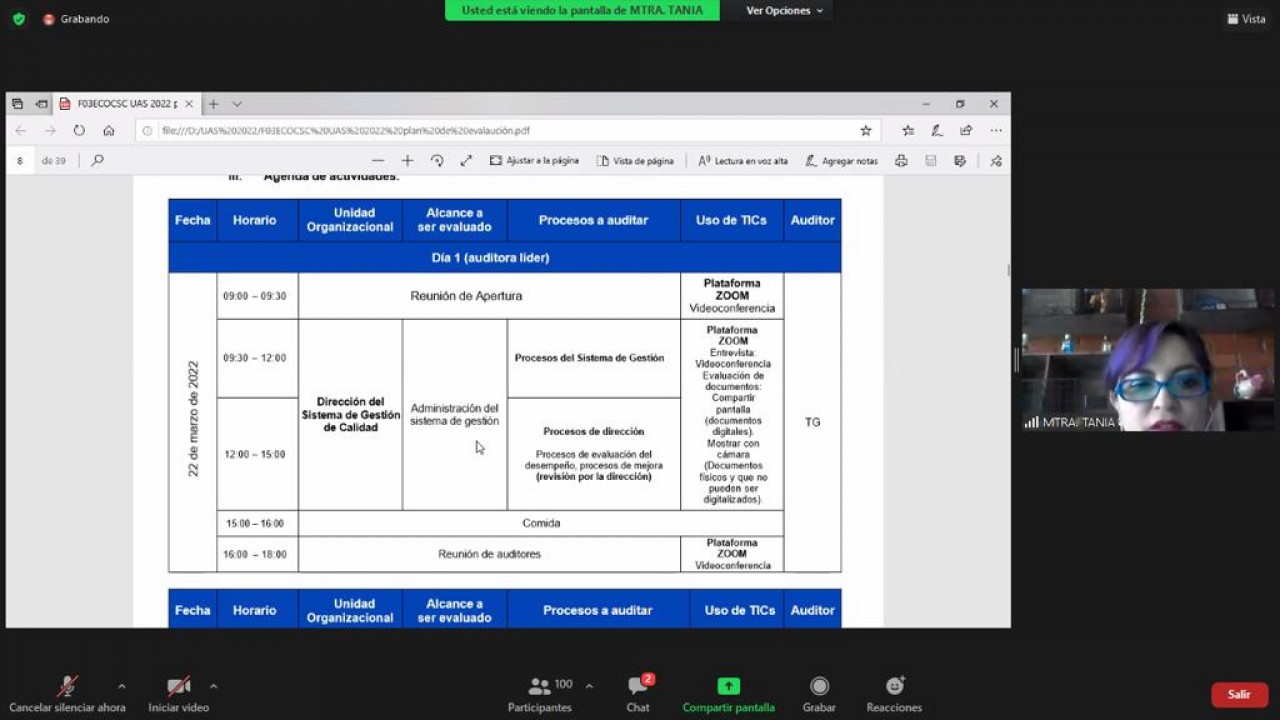
Task: Expand the participants options arrow
Action: [589, 686]
